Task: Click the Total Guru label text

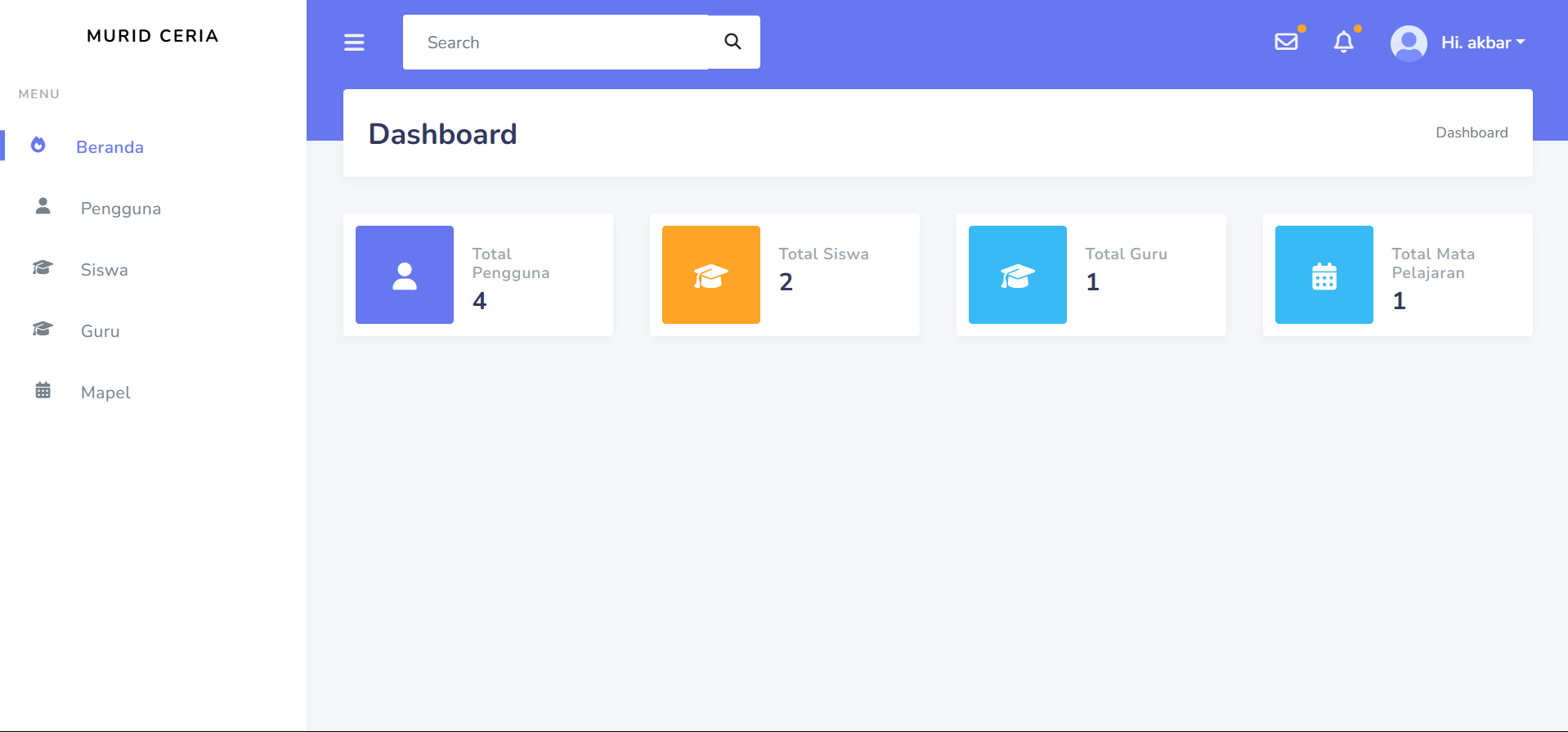Action: (x=1126, y=254)
